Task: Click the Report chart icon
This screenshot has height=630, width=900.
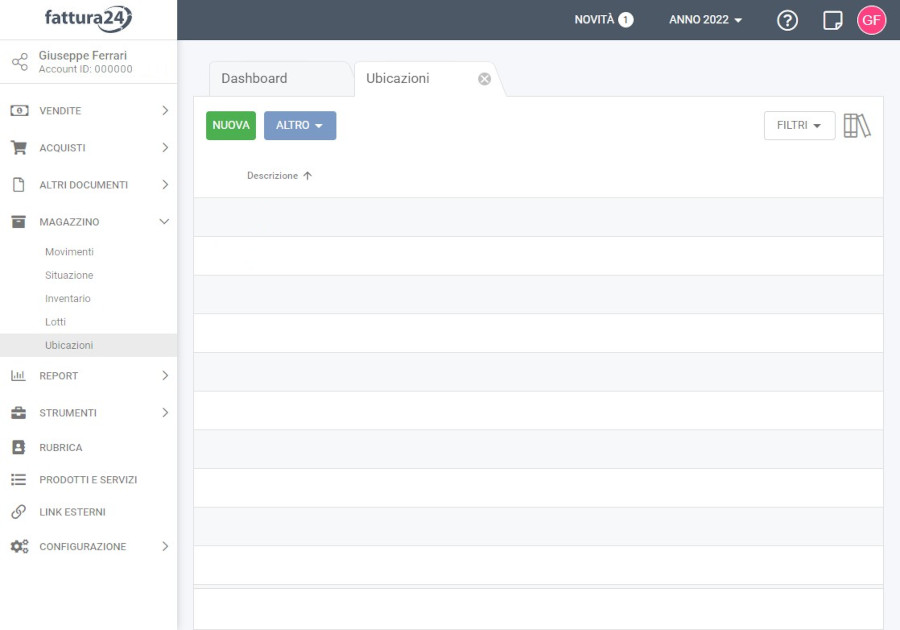Action: tap(18, 376)
